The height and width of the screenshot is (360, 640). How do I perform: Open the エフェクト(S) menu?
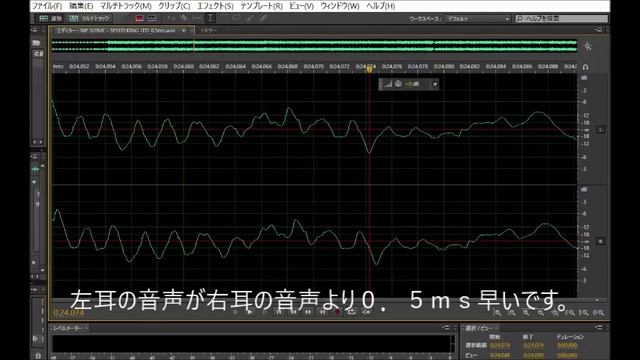pos(215,6)
